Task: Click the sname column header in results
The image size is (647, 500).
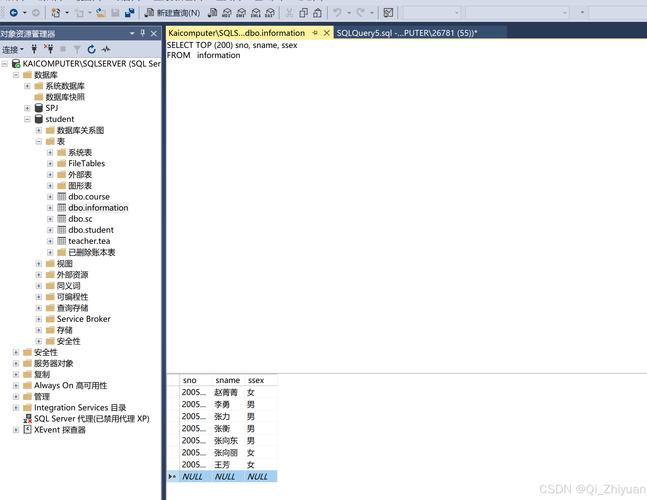Action: (228, 380)
